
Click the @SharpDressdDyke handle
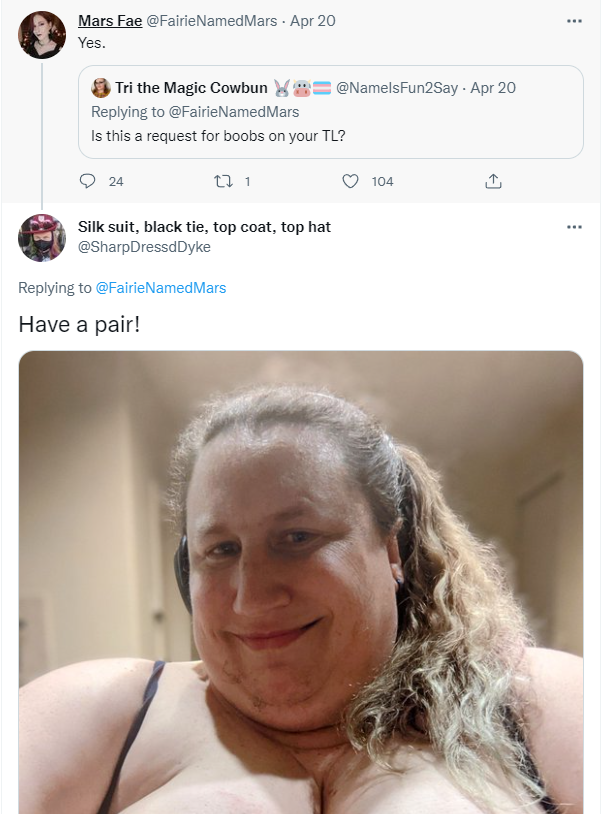(144, 247)
